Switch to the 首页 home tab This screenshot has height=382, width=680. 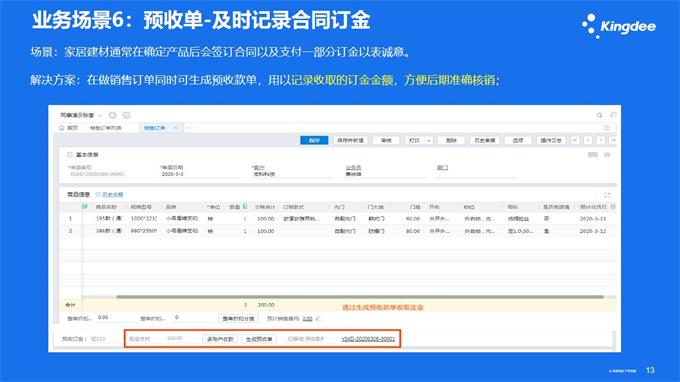69,128
